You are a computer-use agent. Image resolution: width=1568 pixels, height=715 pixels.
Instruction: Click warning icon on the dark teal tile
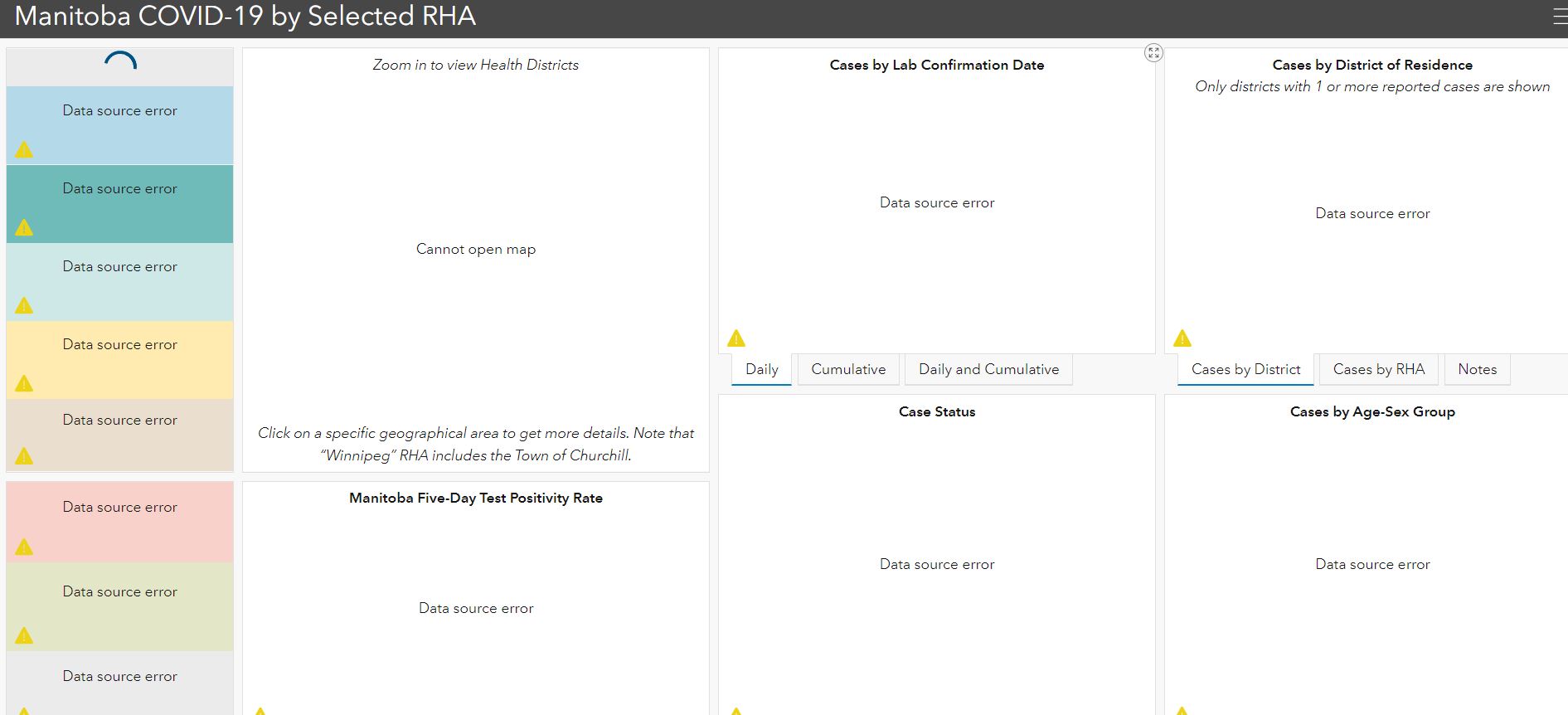point(24,228)
